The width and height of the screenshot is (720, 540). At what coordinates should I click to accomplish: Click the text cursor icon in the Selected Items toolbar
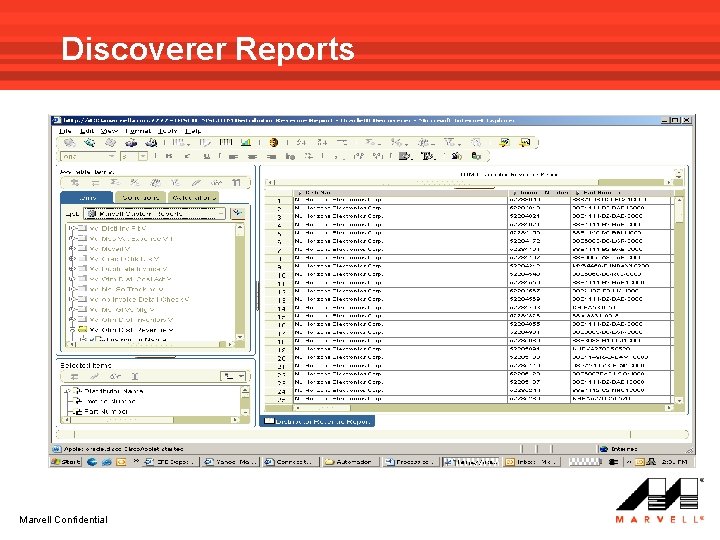point(135,377)
